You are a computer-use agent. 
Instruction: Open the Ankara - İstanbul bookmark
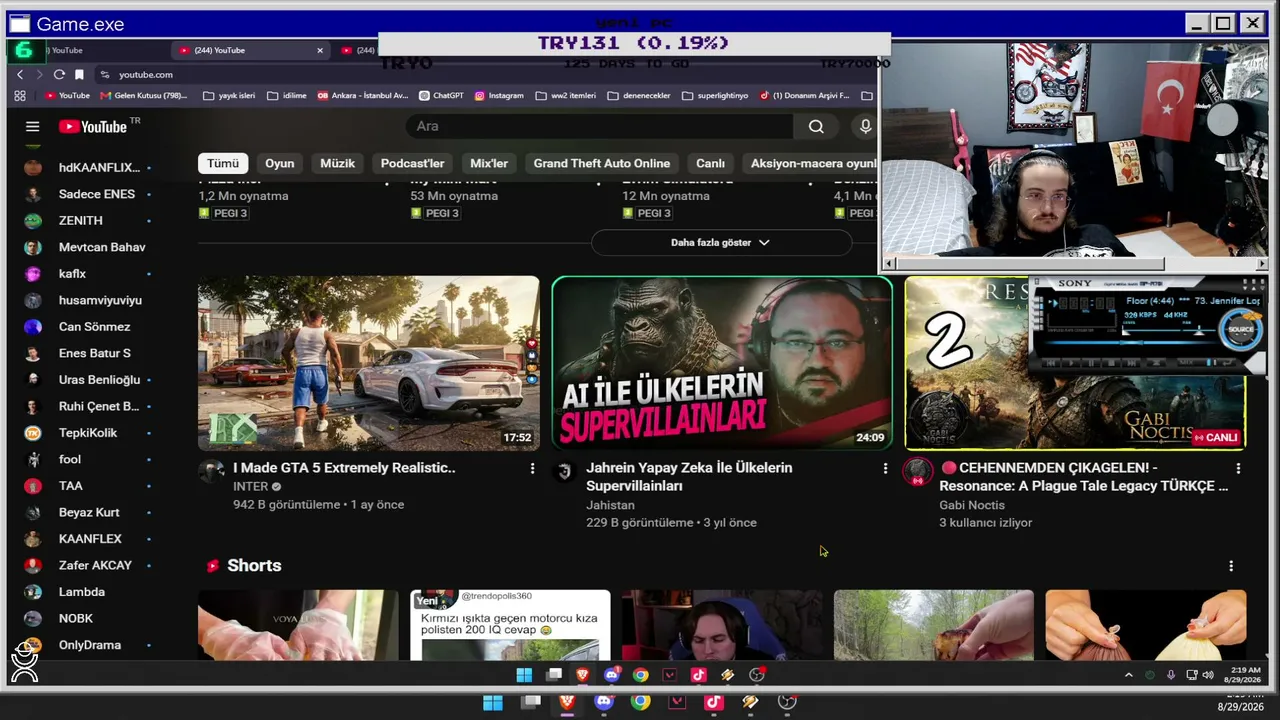[x=363, y=96]
